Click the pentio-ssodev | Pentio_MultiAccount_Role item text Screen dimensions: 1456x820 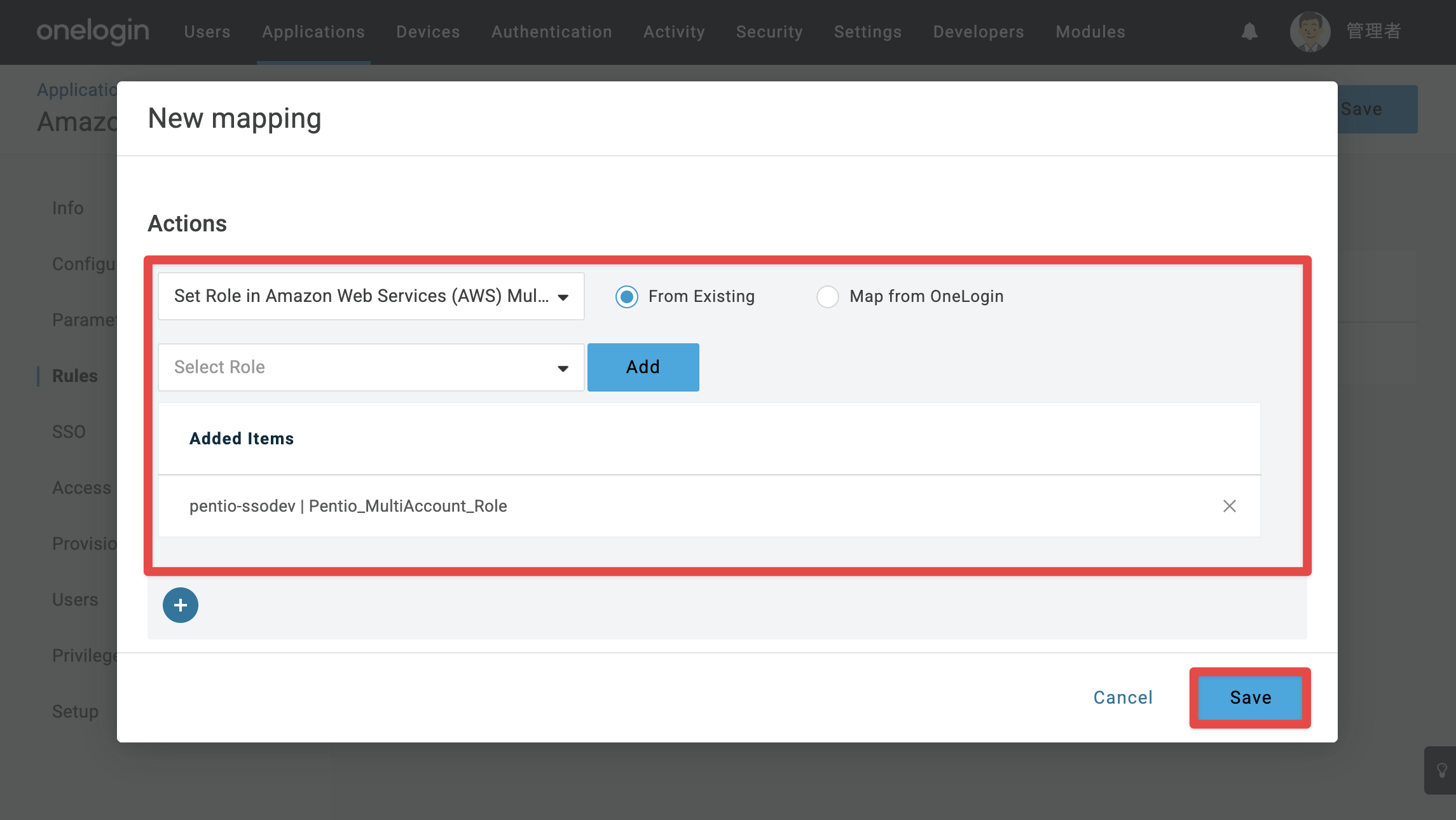click(348, 506)
